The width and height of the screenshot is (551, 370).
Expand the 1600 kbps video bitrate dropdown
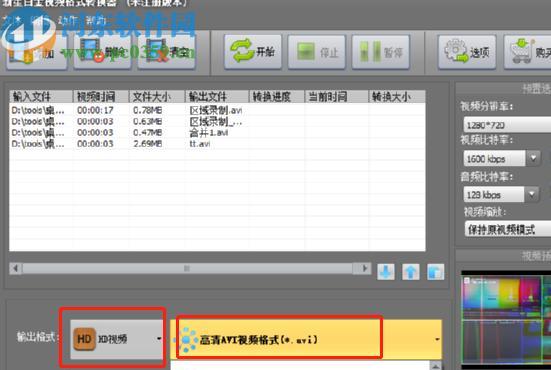click(533, 158)
